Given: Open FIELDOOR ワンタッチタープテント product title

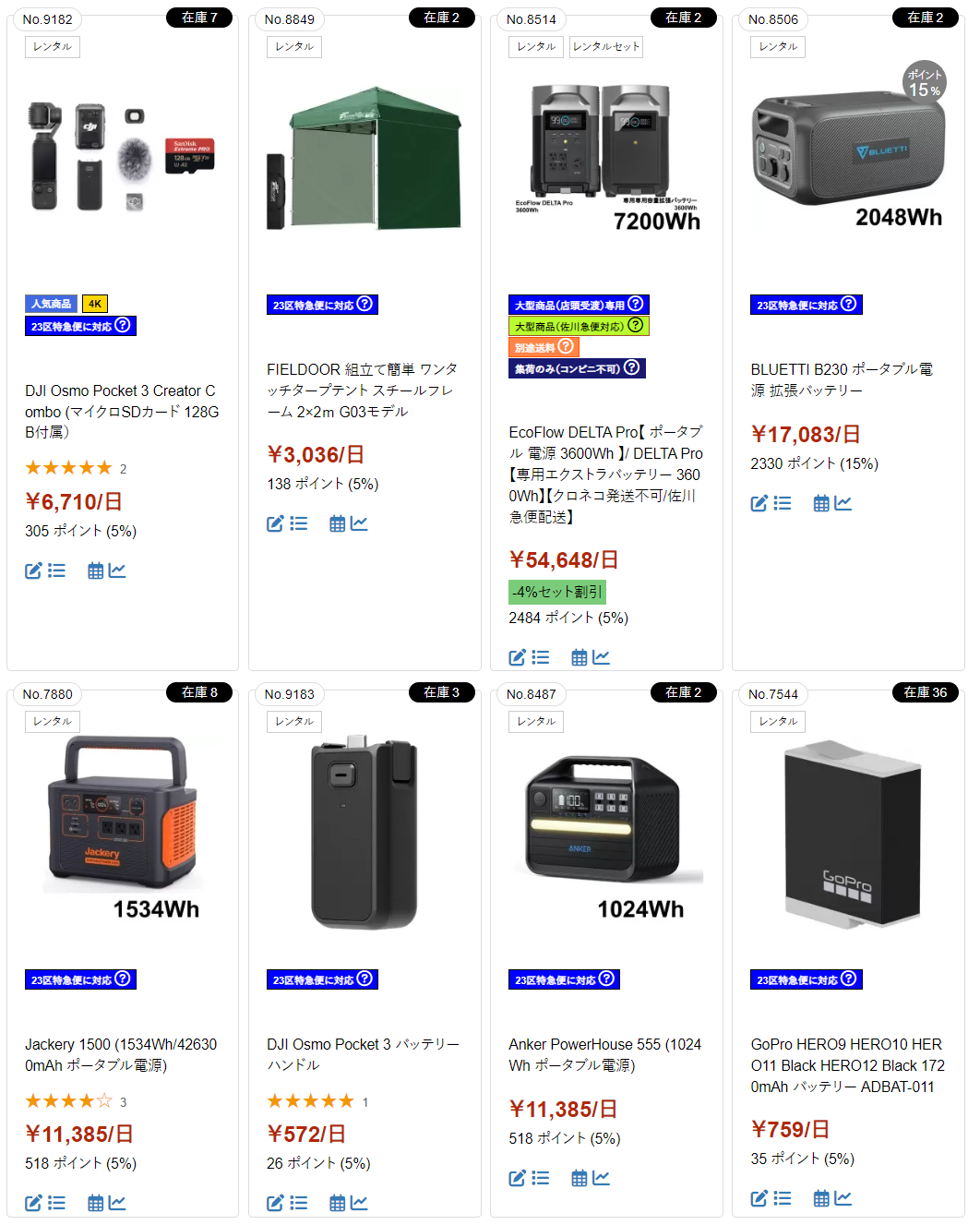Looking at the screenshot, I should point(362,390).
